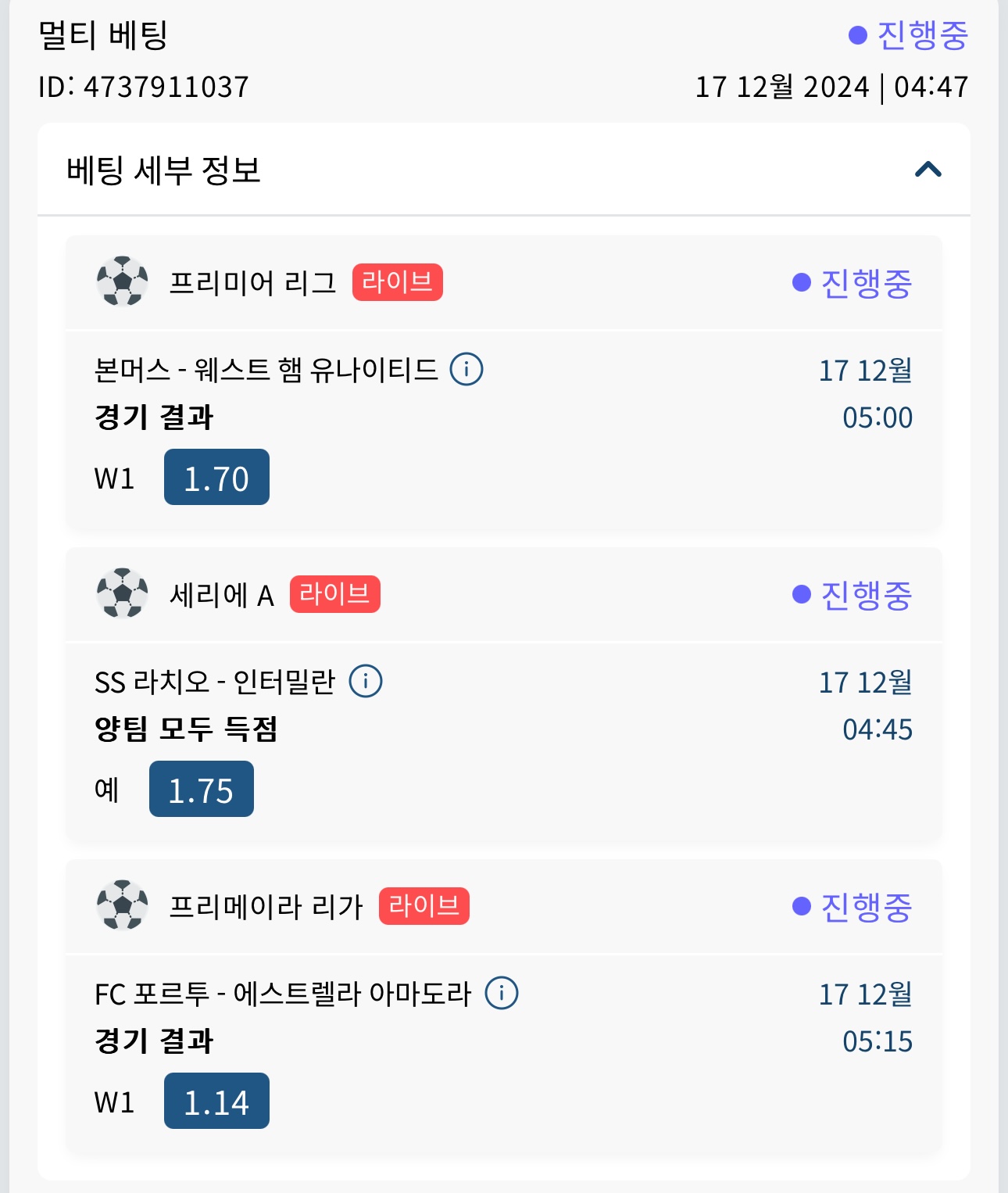Open info icon for SS 라치오 - 인터밀란
Image resolution: width=1008 pixels, height=1193 pixels.
point(366,681)
